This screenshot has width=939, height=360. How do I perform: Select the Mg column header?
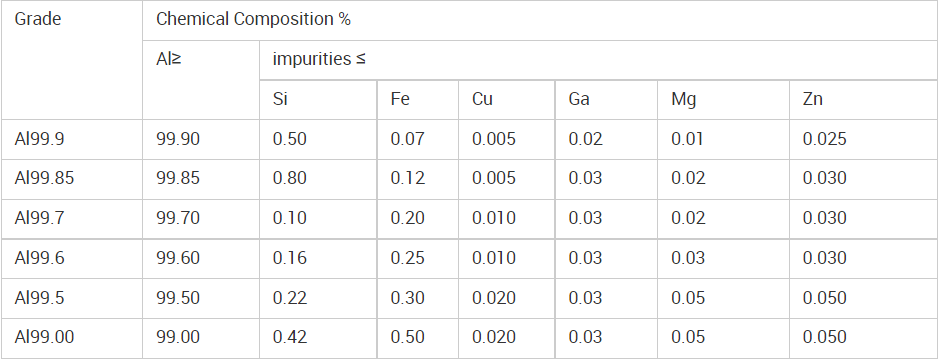coord(723,99)
